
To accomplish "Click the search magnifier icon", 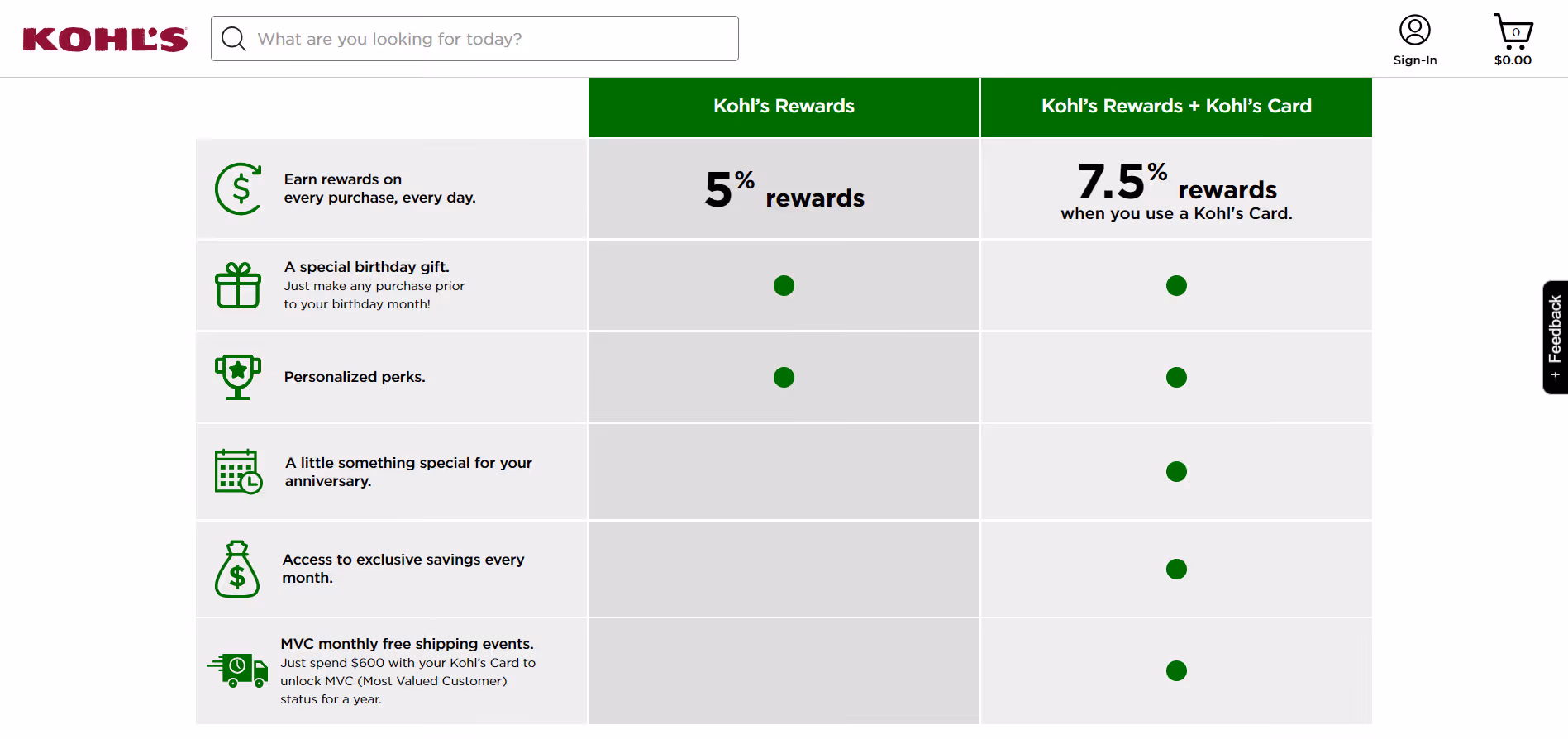I will pos(234,39).
